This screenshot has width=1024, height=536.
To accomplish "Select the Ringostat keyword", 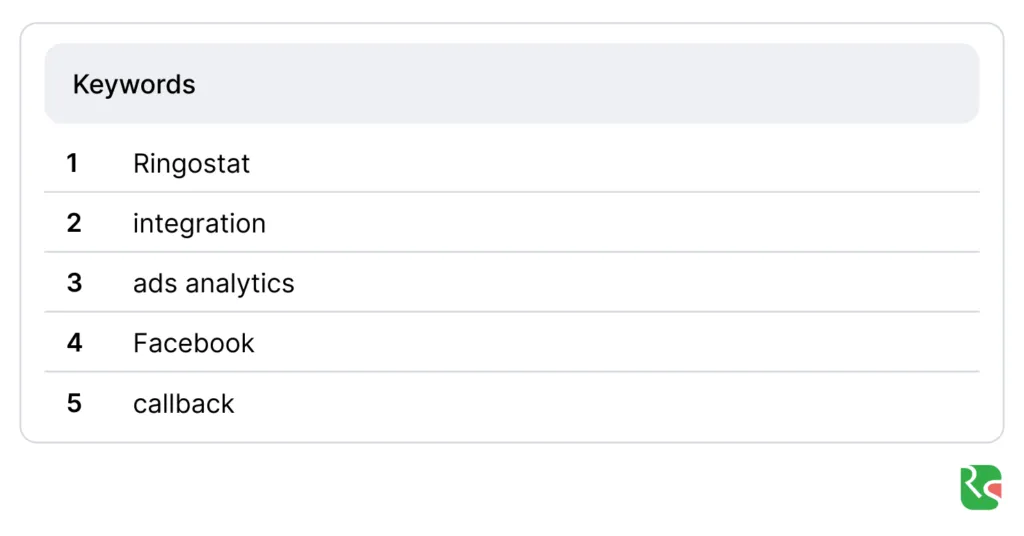I will [x=191, y=163].
